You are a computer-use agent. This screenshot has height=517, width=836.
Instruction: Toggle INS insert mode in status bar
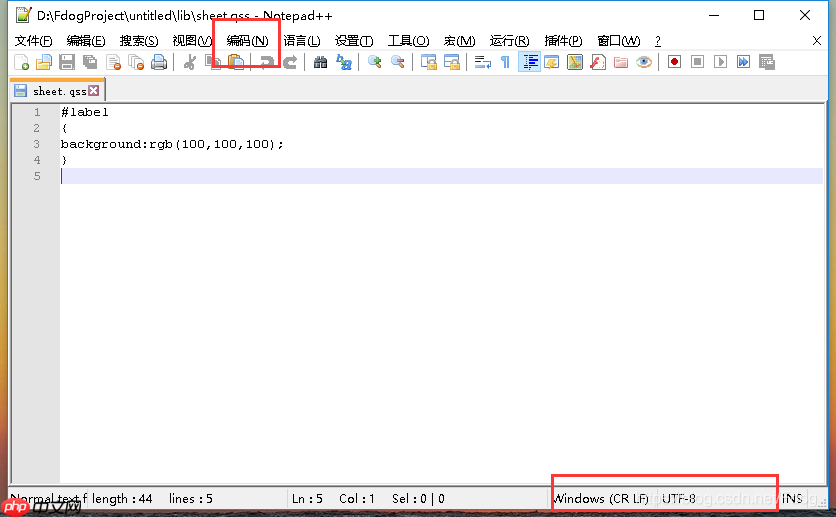click(x=792, y=499)
